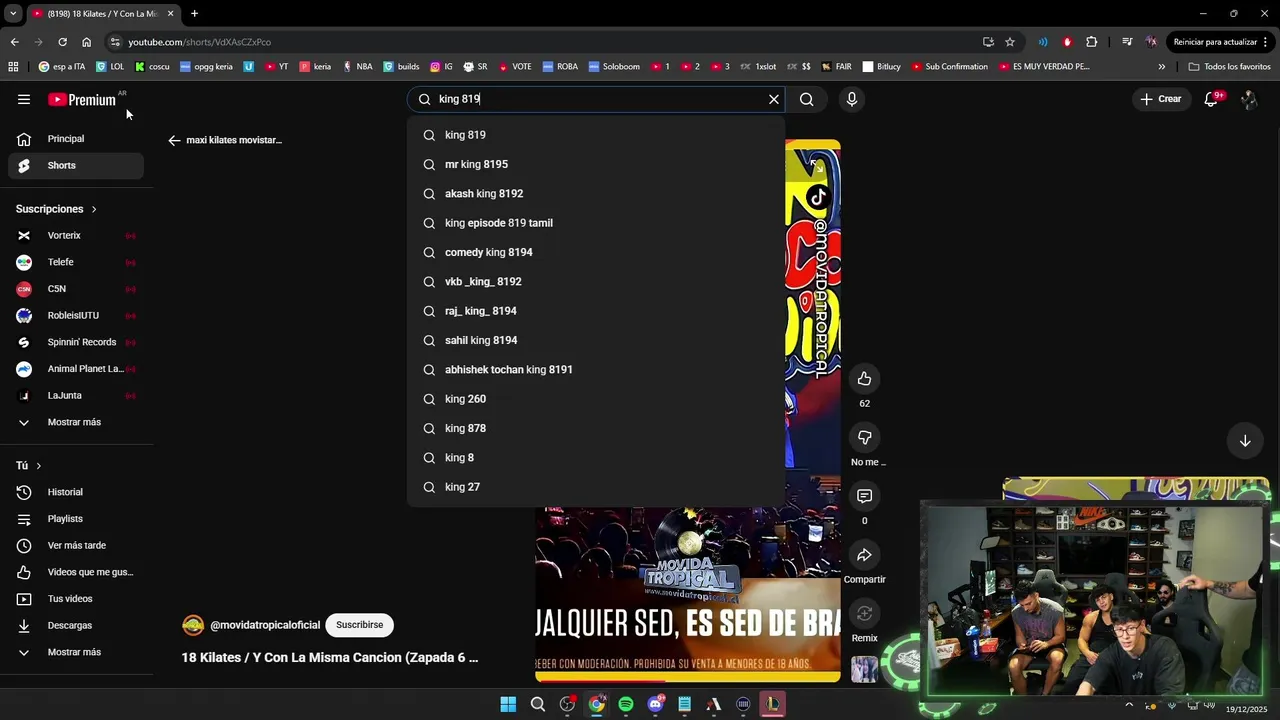1280x720 pixels.
Task: Expand the Suscripciones section
Action: click(56, 209)
